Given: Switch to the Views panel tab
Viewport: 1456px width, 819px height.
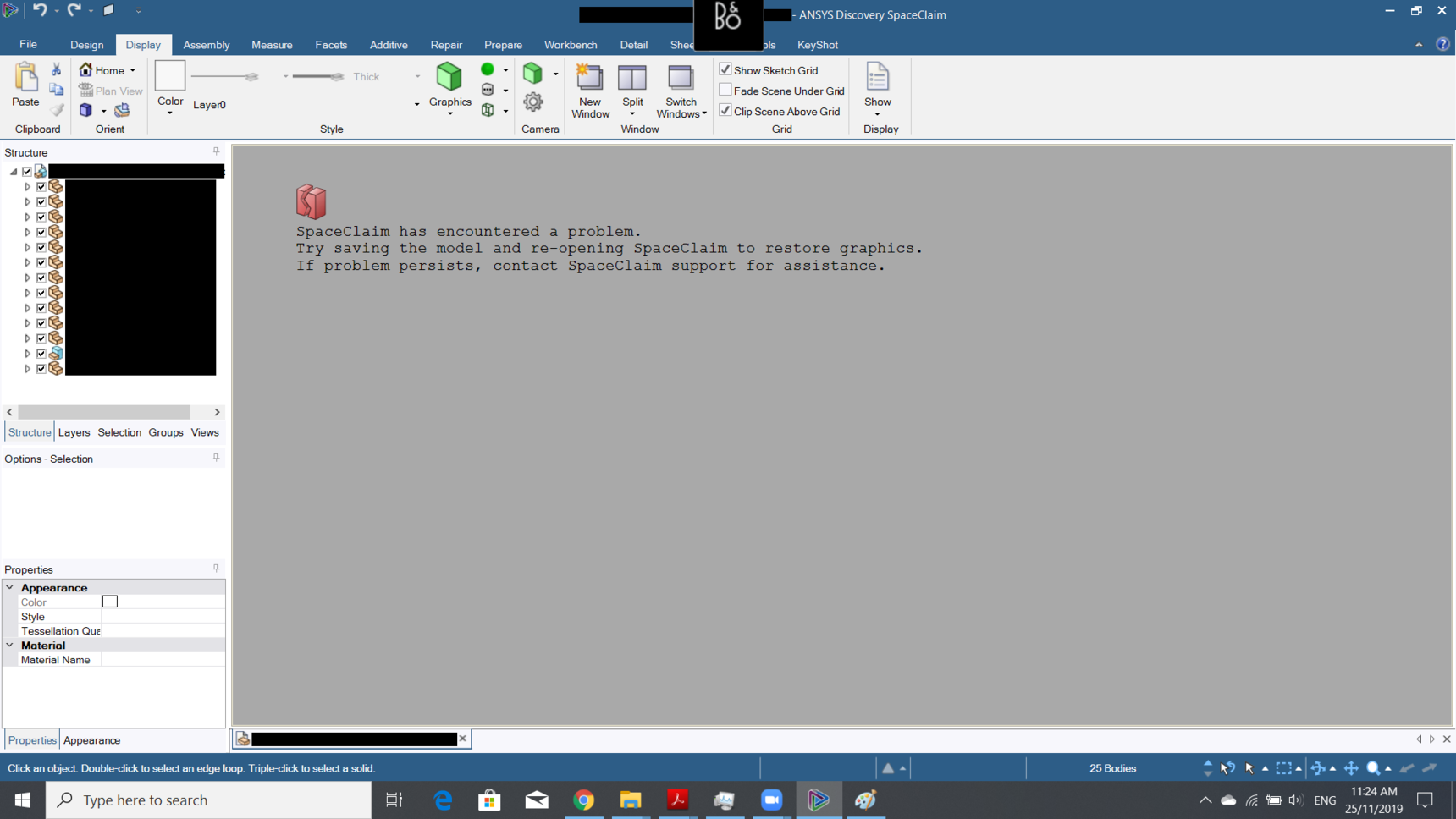Looking at the screenshot, I should click(x=205, y=432).
